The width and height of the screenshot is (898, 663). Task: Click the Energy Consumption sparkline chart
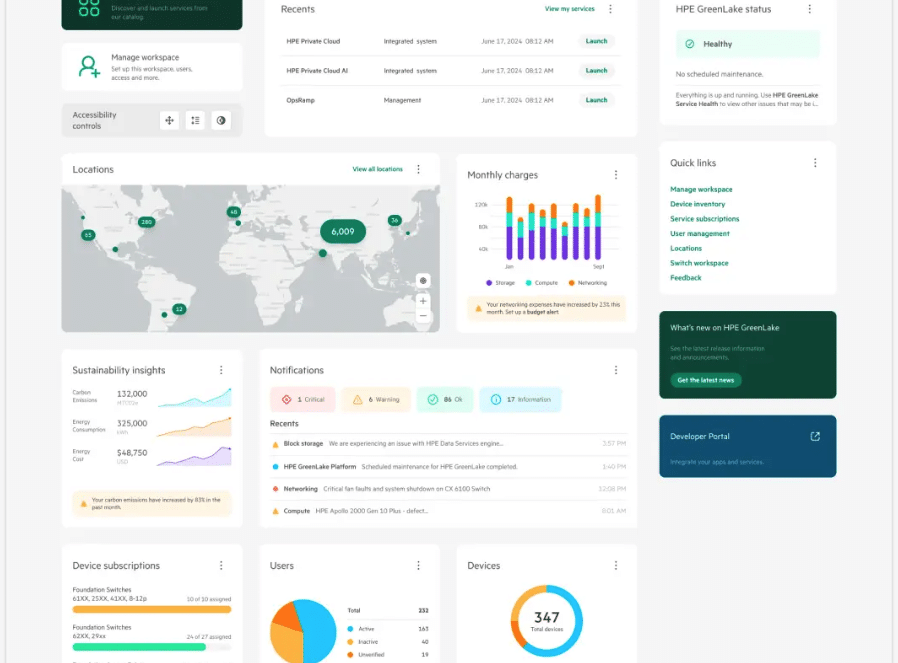[x=195, y=427]
